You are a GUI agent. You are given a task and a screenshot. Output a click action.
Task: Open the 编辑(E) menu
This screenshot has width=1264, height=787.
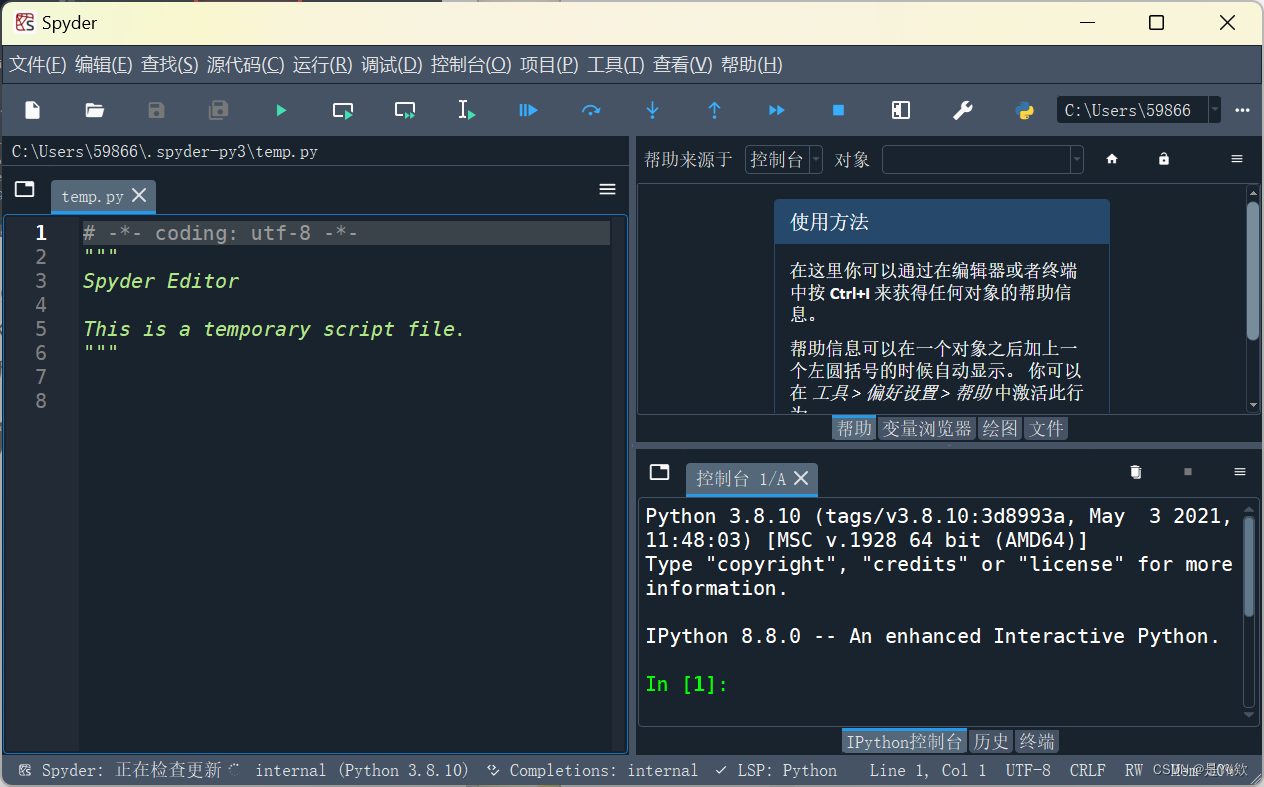[104, 65]
